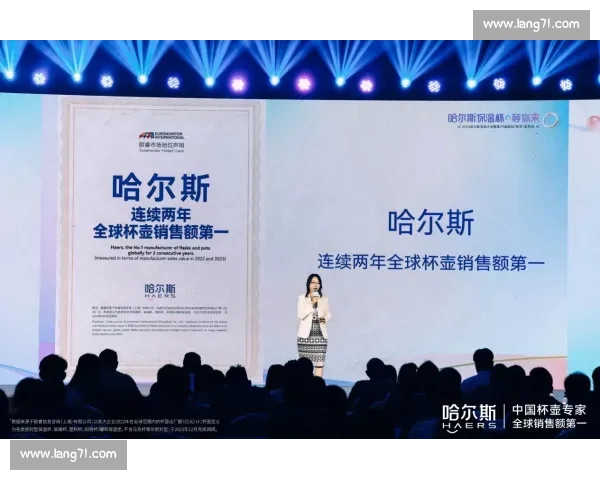The width and height of the screenshot is (600, 480).
Task: Click the 哈尔斯 heading on the right screen
Action: (x=431, y=222)
